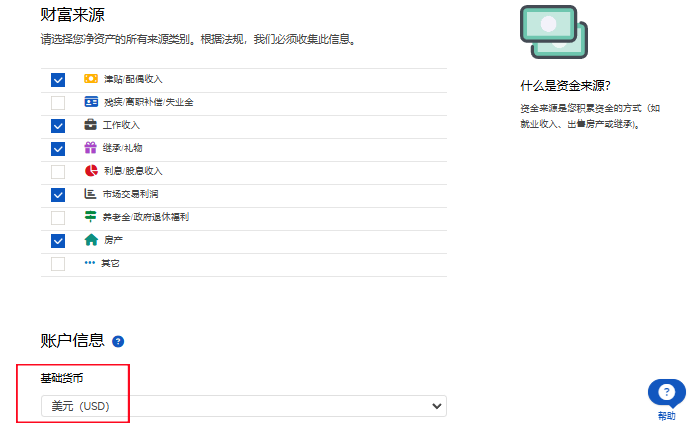Enable the 残疾/离职补偿/失业金 checkbox
The width and height of the screenshot is (700, 429).
58,102
